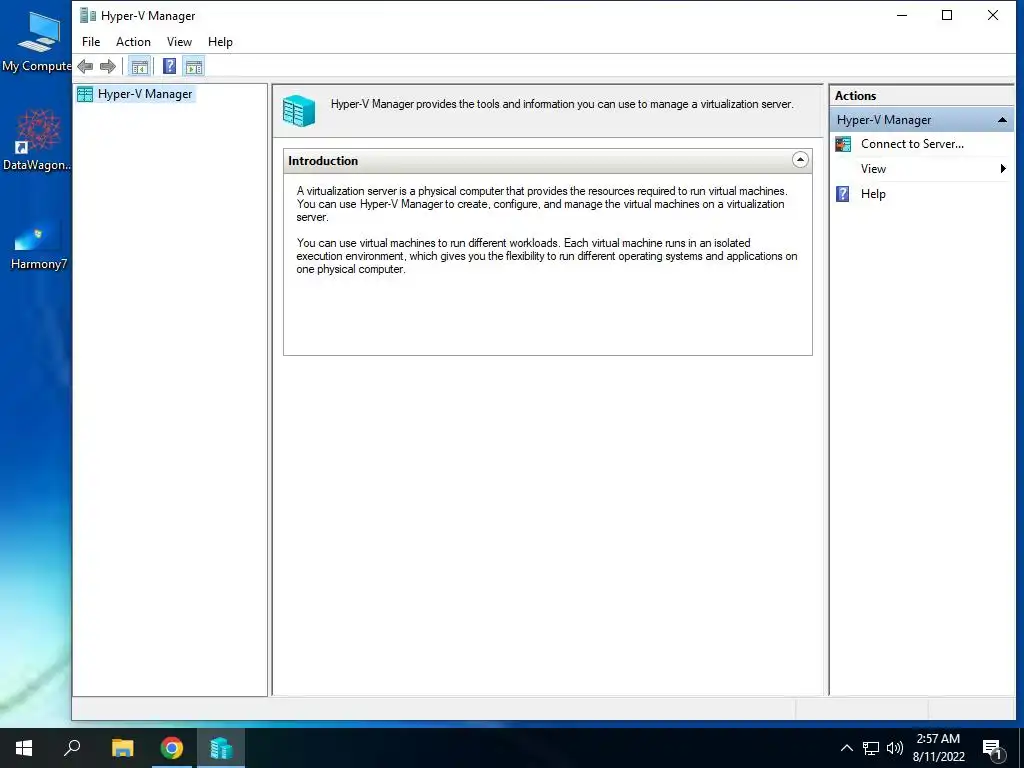
Task: Click Connect to Server action
Action: point(912,144)
